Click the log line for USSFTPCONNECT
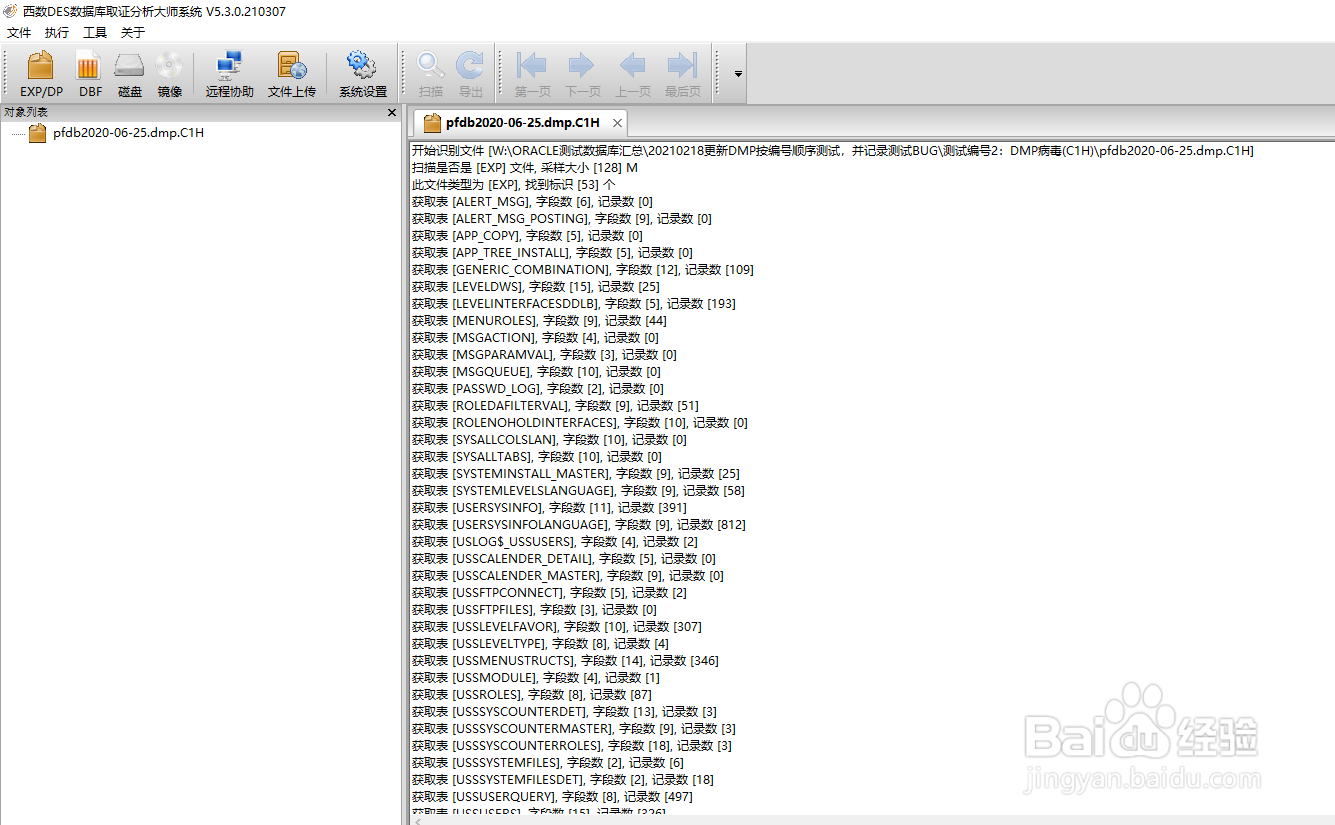The height and width of the screenshot is (825, 1335). click(550, 593)
